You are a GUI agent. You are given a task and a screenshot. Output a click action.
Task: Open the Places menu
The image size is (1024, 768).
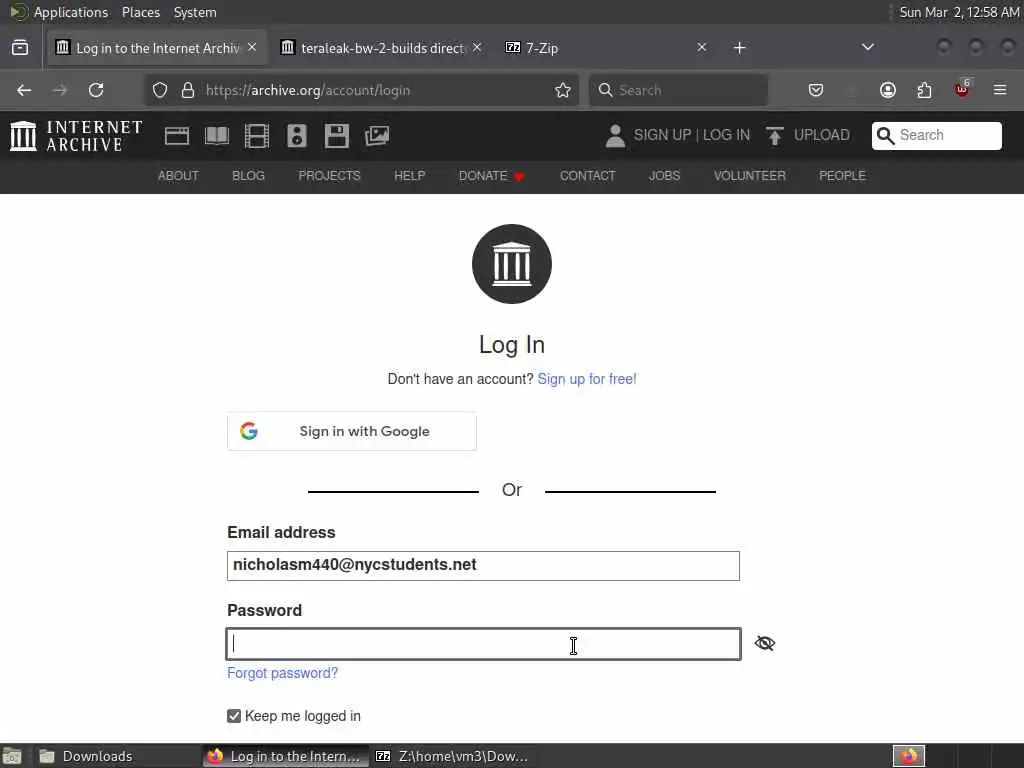click(141, 12)
